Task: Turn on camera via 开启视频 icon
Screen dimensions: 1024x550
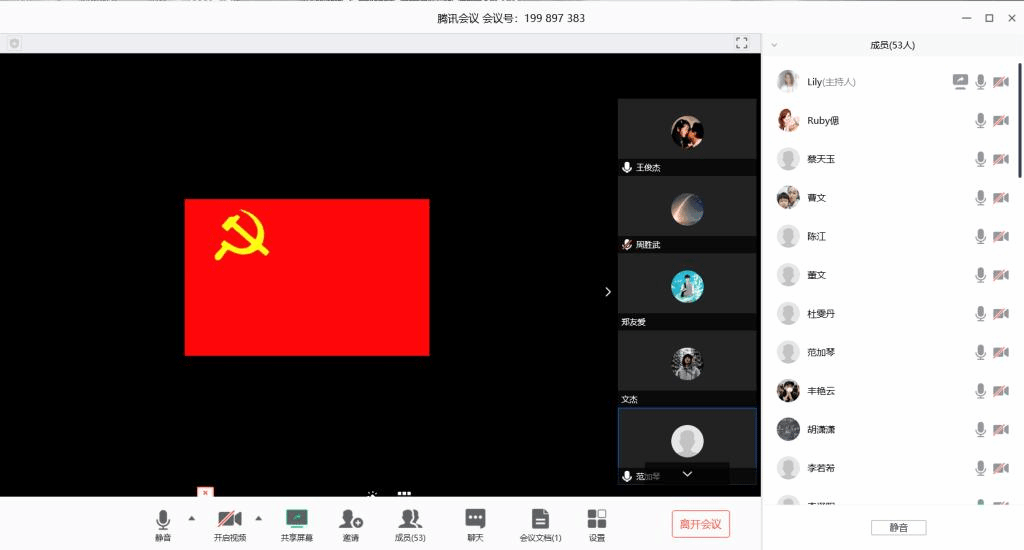Action: coord(230,525)
